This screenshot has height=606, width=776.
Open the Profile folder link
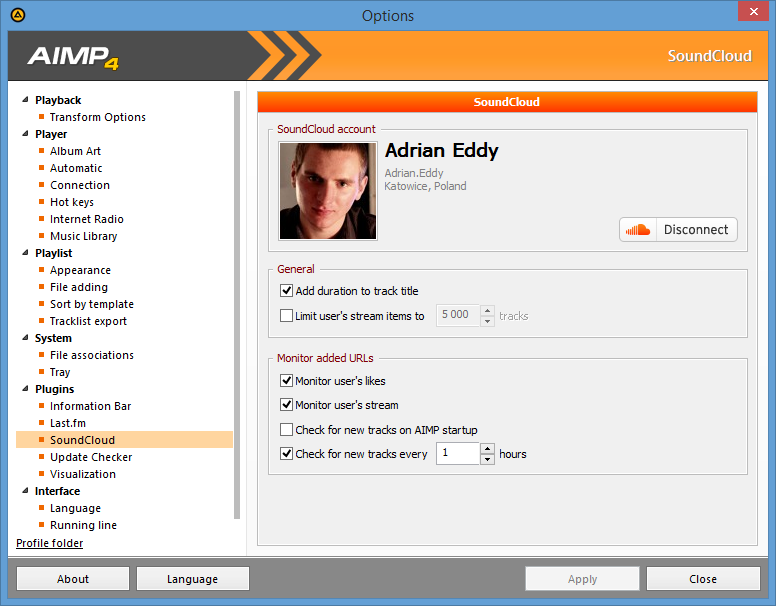point(49,543)
